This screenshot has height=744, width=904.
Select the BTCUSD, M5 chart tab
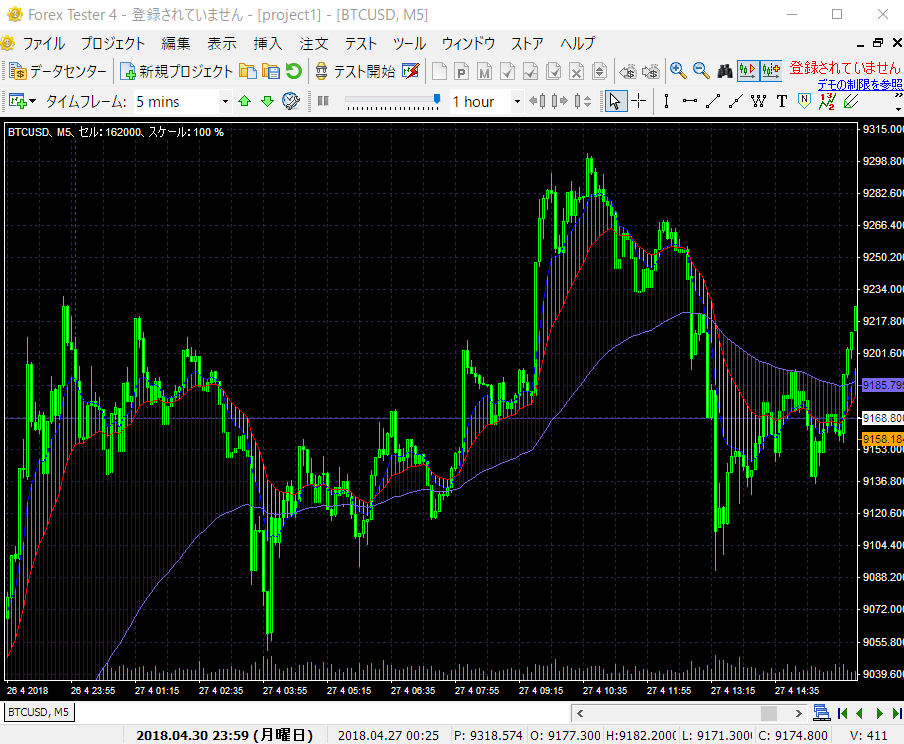point(38,712)
